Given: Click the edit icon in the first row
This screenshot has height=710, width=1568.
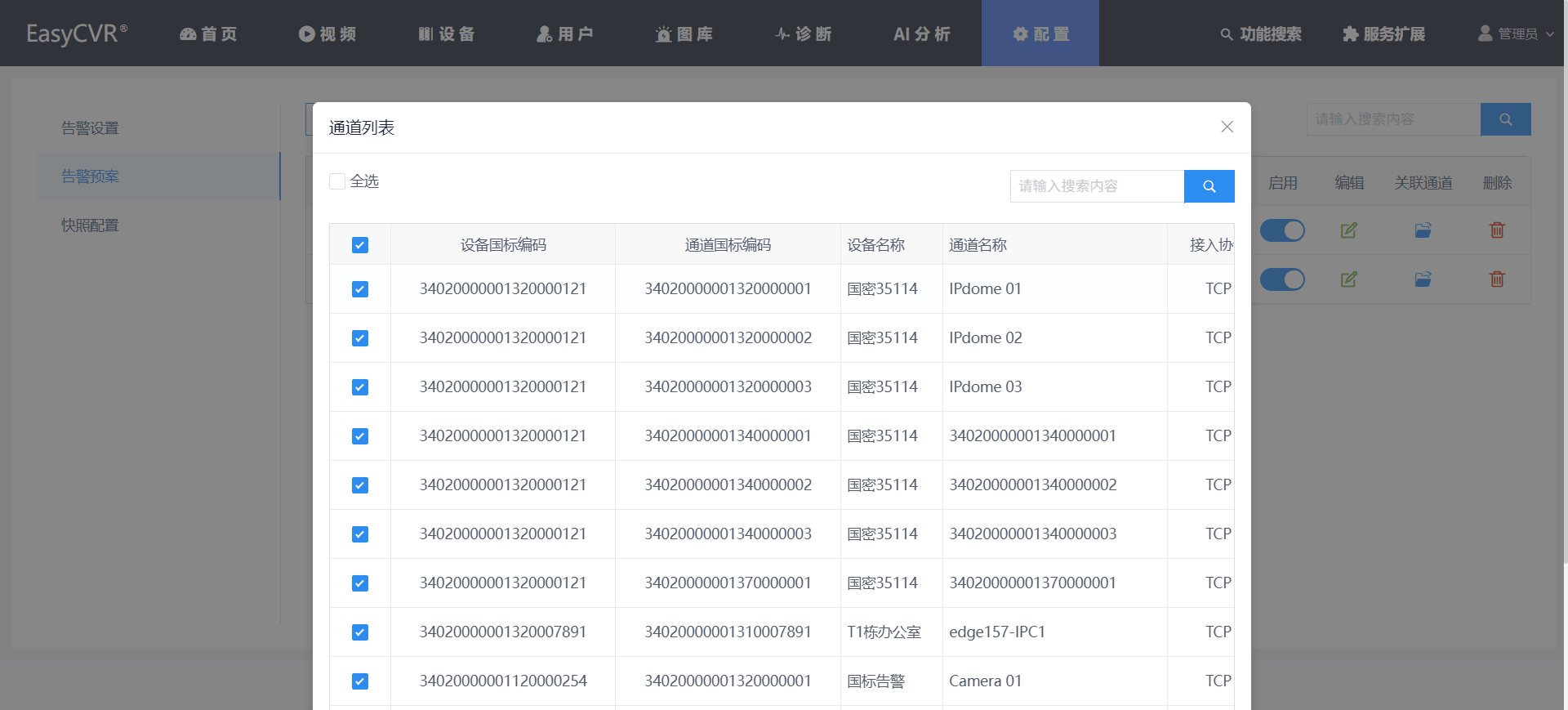Looking at the screenshot, I should coord(1349,230).
